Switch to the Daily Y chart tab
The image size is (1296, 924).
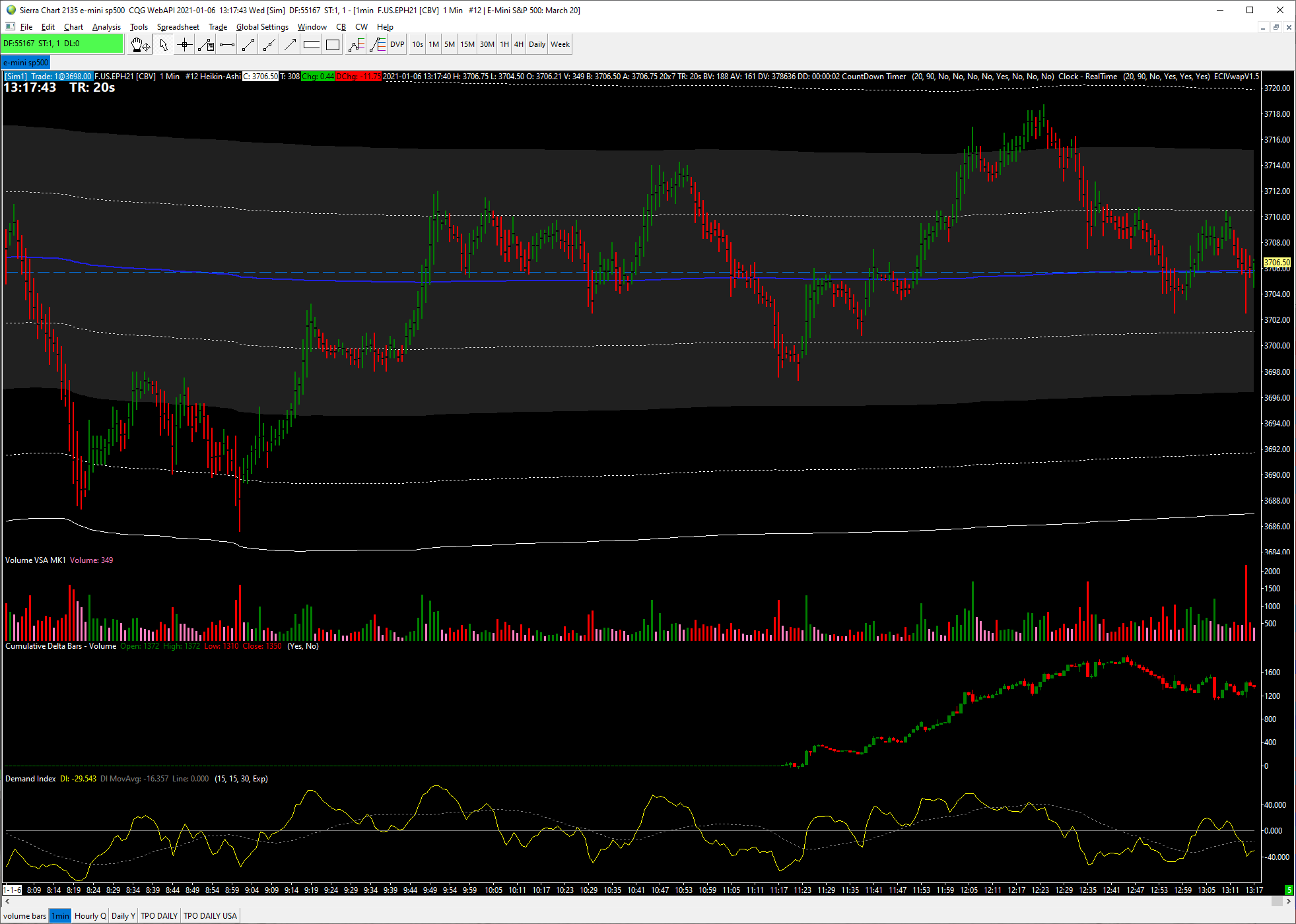123,915
